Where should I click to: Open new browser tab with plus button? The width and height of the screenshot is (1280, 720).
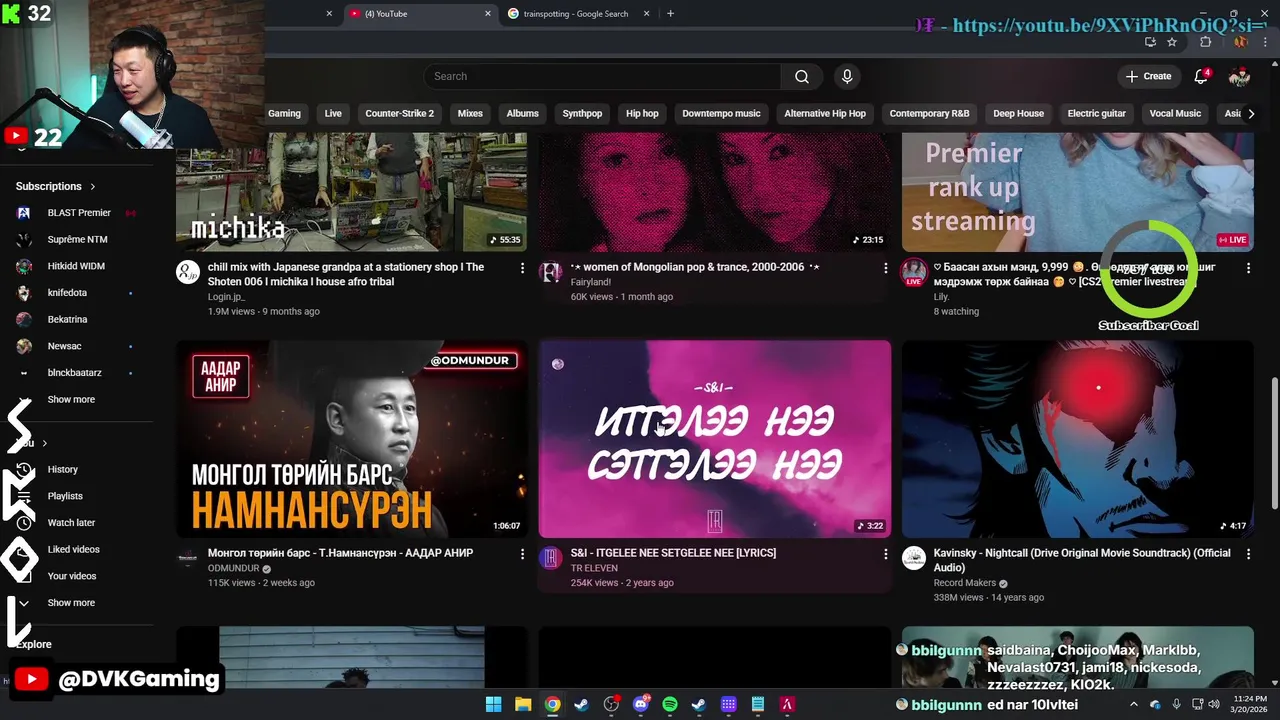(670, 13)
